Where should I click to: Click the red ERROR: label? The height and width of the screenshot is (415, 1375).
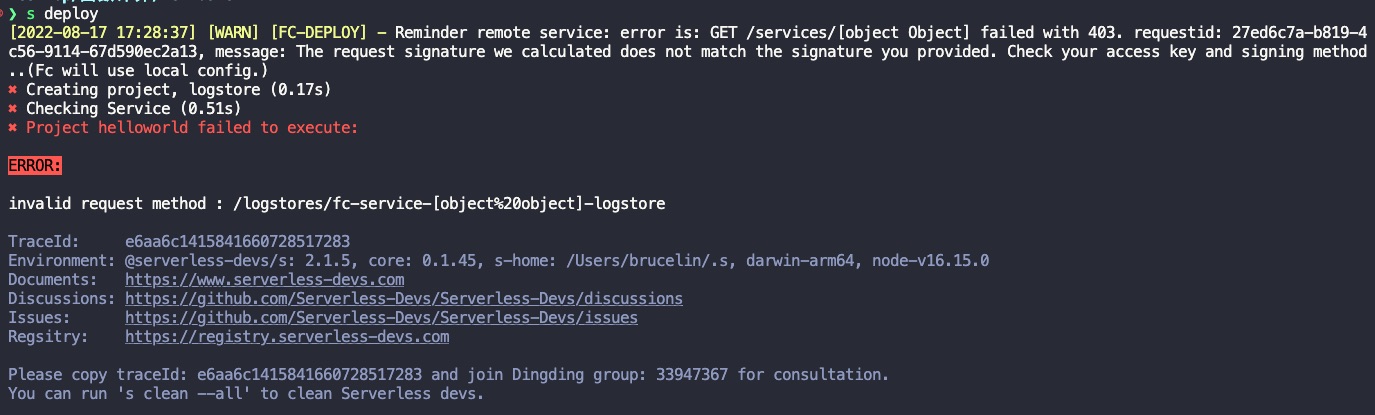click(x=35, y=165)
